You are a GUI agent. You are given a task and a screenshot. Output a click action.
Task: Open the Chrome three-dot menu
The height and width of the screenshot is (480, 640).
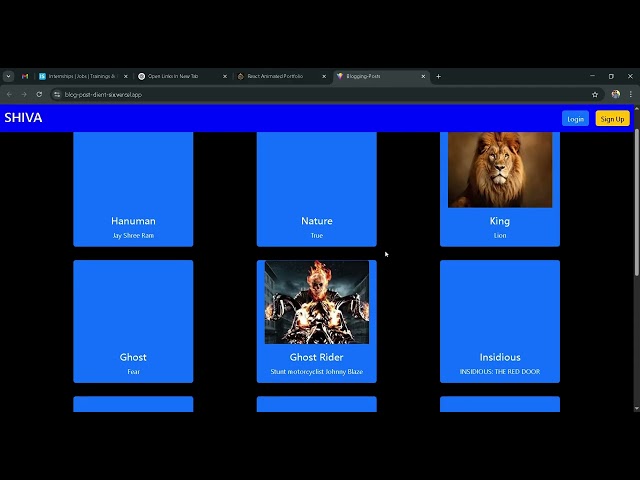click(631, 94)
